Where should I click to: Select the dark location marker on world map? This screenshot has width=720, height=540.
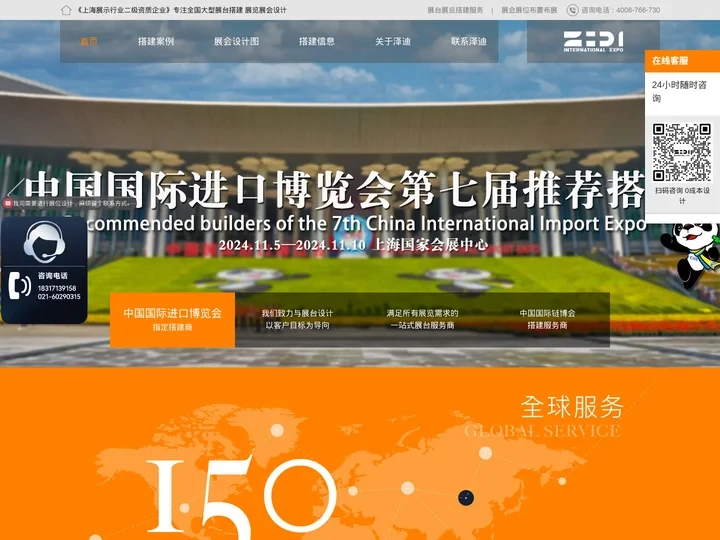click(x=466, y=498)
